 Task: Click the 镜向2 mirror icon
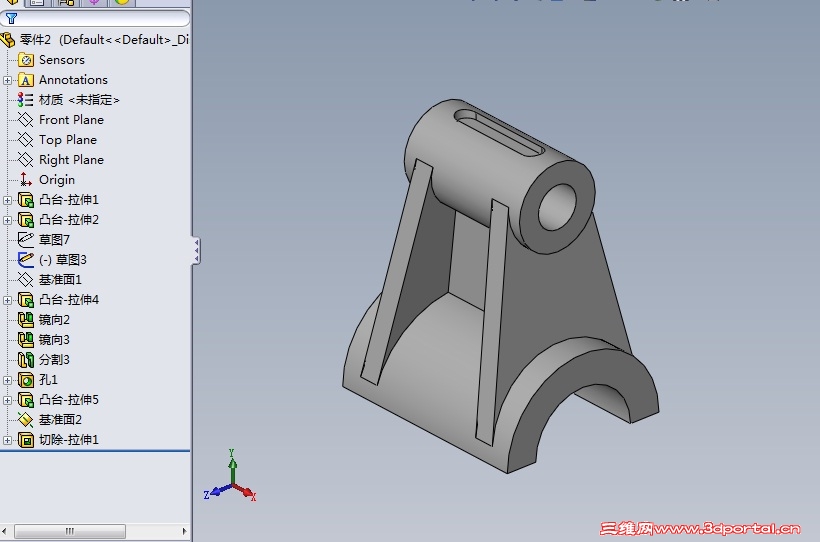click(26, 320)
